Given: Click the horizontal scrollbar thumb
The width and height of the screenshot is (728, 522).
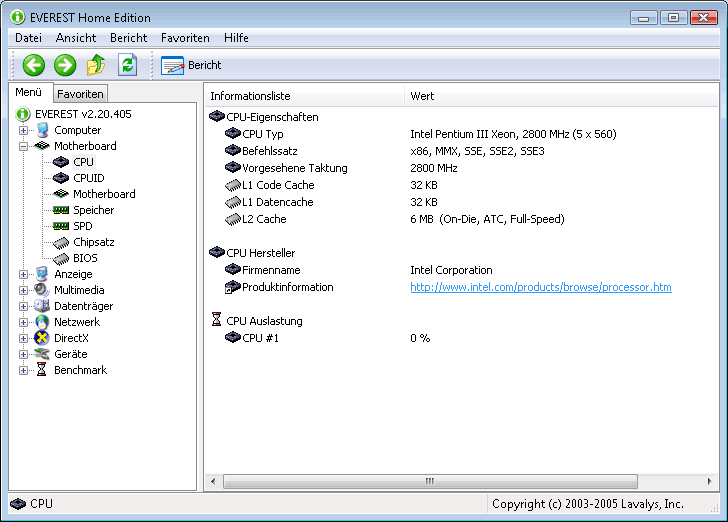Looking at the screenshot, I should (430, 481).
